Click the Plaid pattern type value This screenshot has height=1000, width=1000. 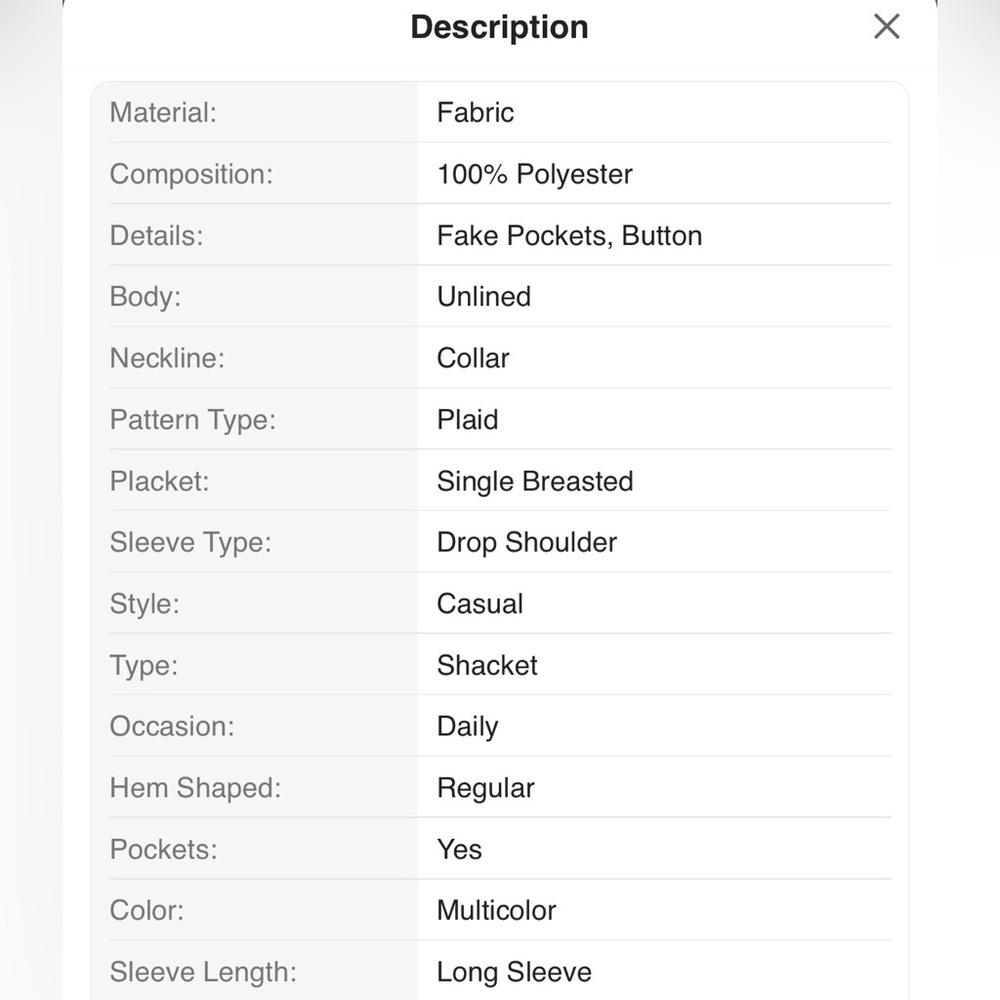(467, 420)
